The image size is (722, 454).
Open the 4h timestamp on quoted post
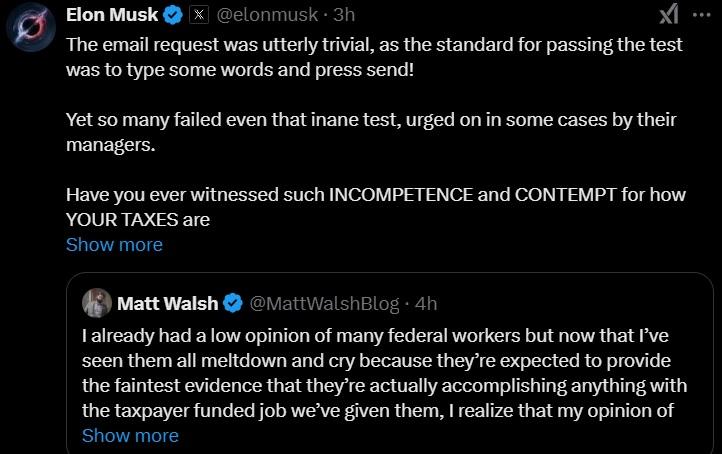tap(425, 302)
